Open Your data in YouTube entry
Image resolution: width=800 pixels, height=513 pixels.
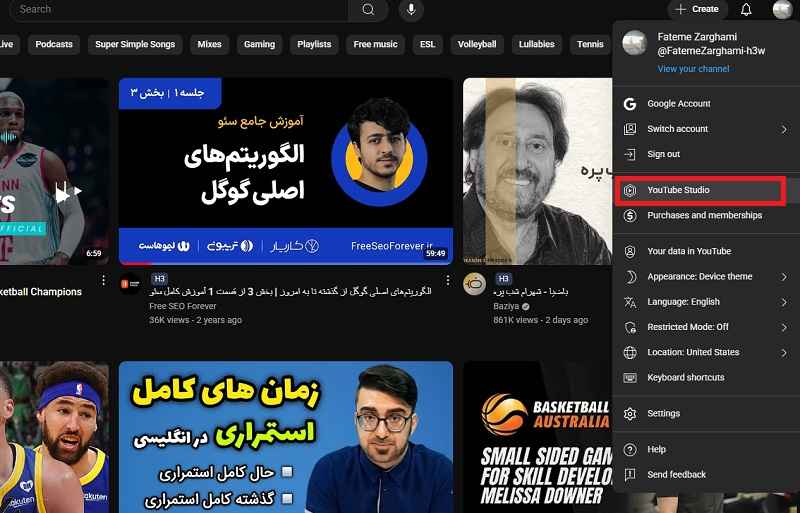pyautogui.click(x=706, y=251)
